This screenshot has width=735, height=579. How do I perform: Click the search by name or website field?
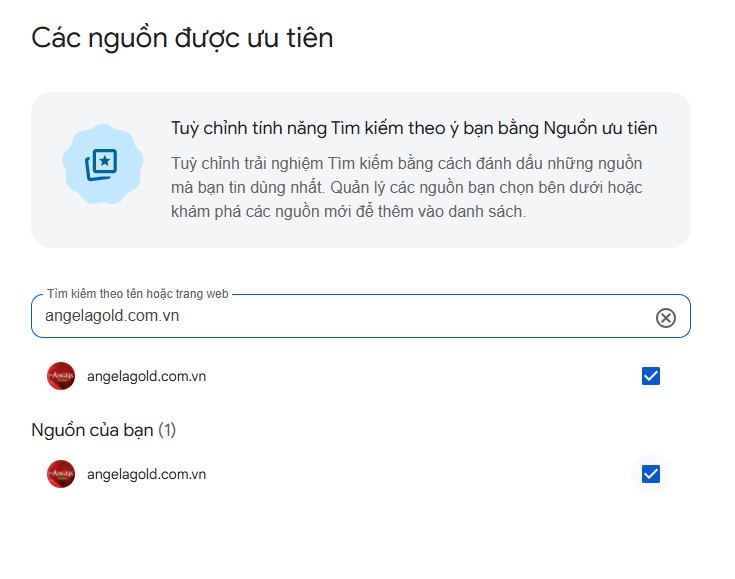[x=360, y=316]
